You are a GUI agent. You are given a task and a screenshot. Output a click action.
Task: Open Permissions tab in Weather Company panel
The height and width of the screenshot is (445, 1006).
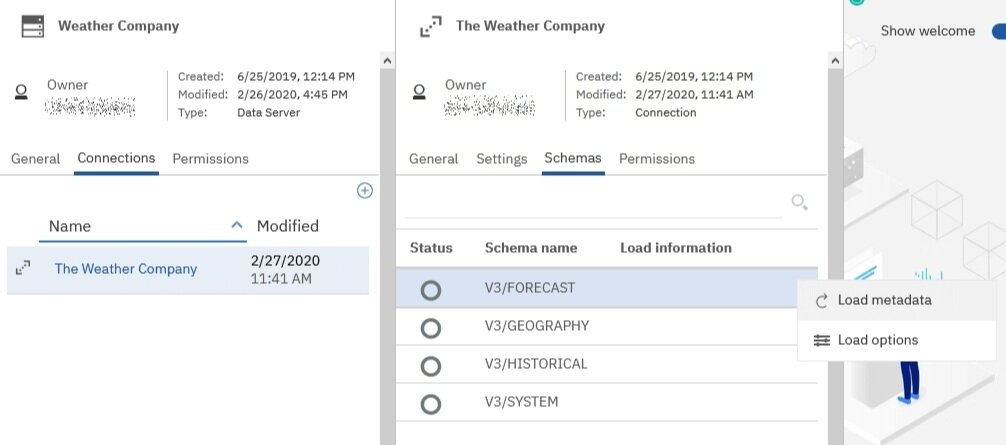tap(210, 159)
